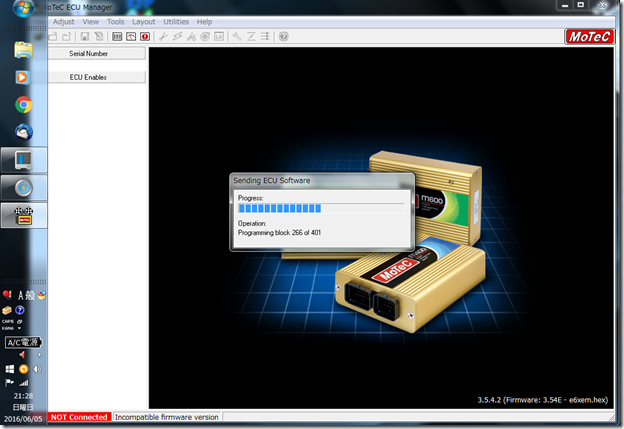Click the A/C power battery indicator
Viewport: 624px width, 429px height.
click(23, 342)
